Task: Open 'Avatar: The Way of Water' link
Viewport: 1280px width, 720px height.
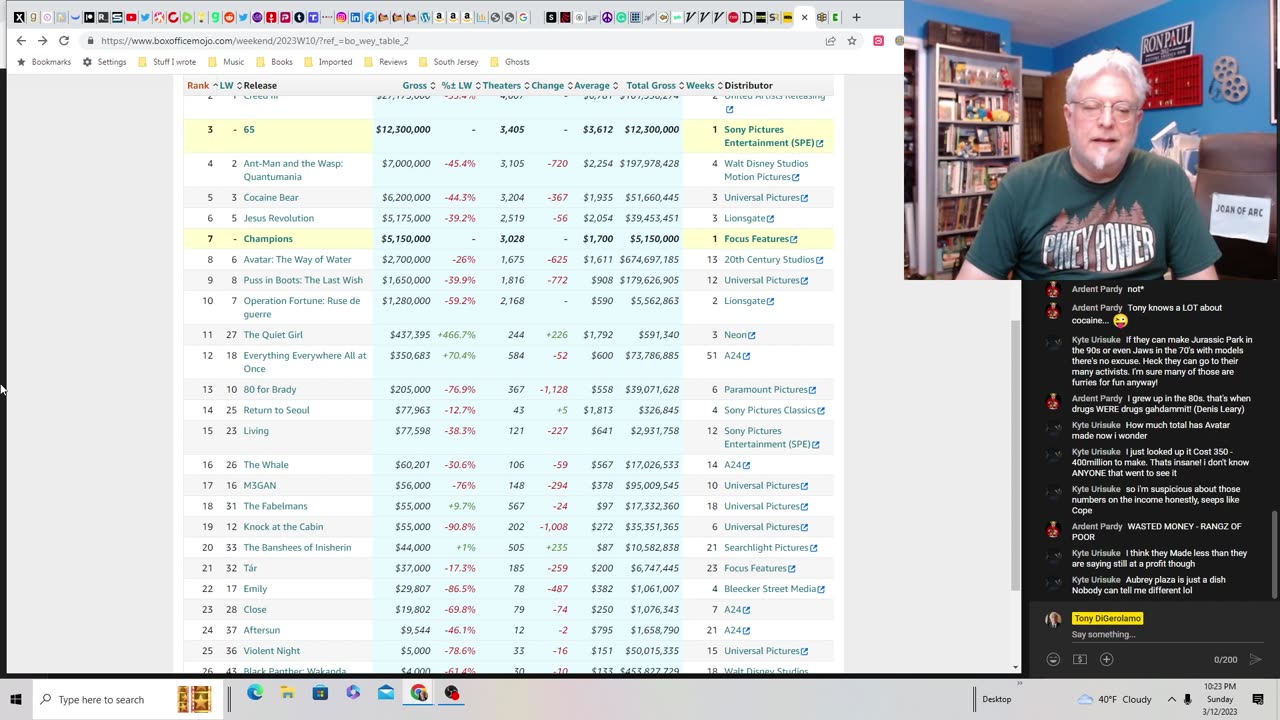Action: click(297, 260)
